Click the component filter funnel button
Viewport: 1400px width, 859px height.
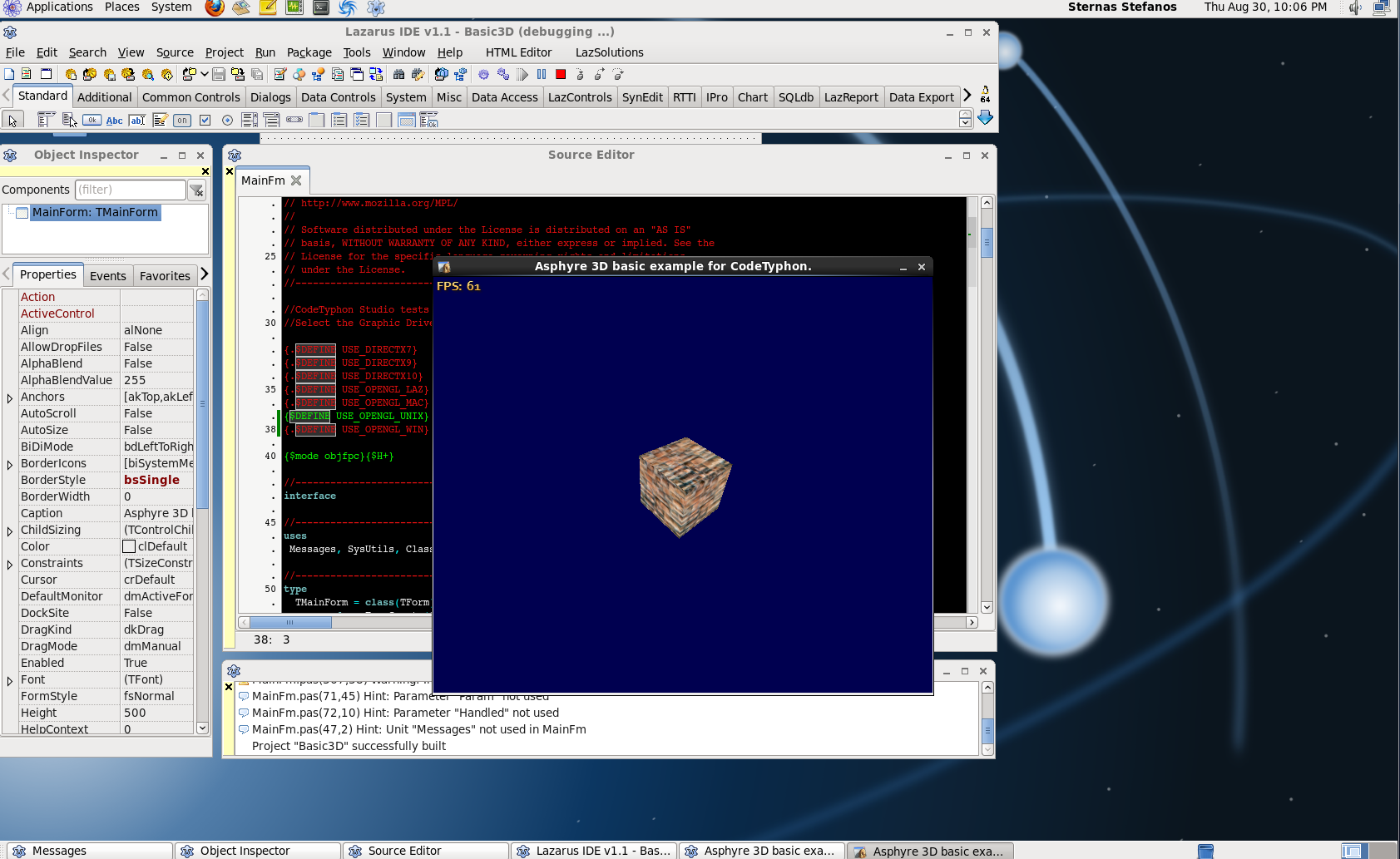[x=196, y=190]
